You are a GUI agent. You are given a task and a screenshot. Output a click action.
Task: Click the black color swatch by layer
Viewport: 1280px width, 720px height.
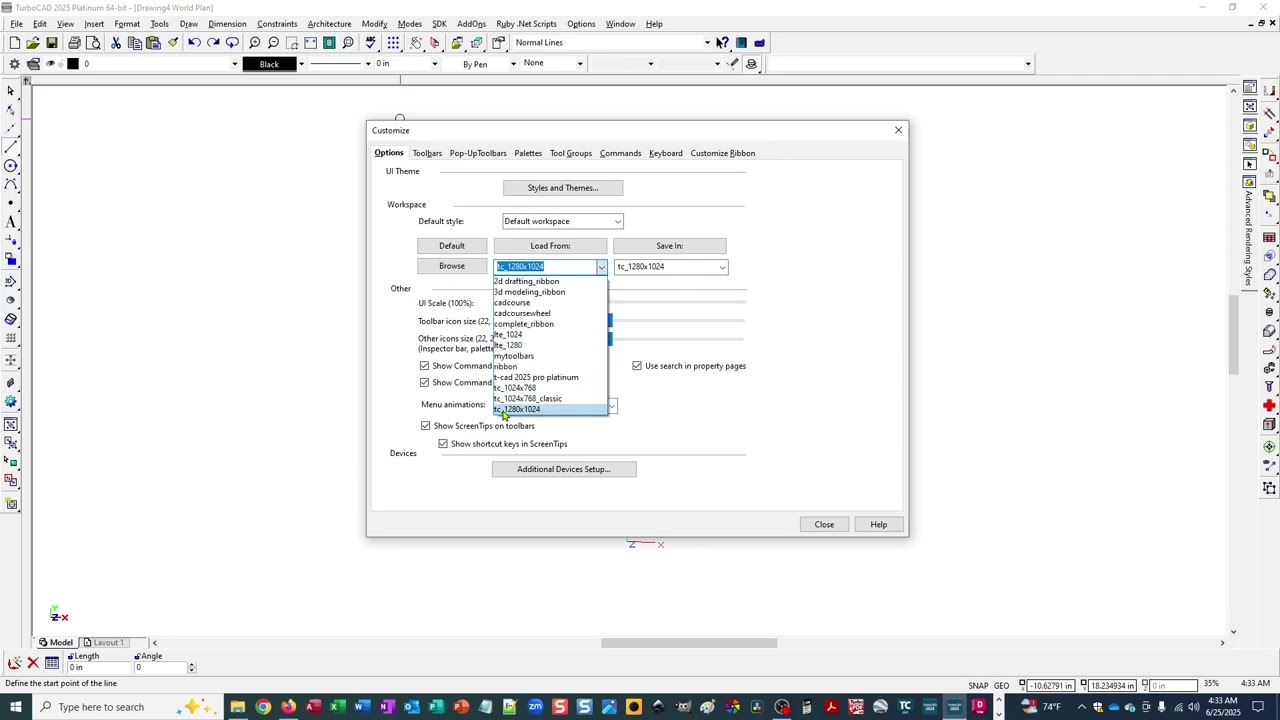click(x=72, y=64)
